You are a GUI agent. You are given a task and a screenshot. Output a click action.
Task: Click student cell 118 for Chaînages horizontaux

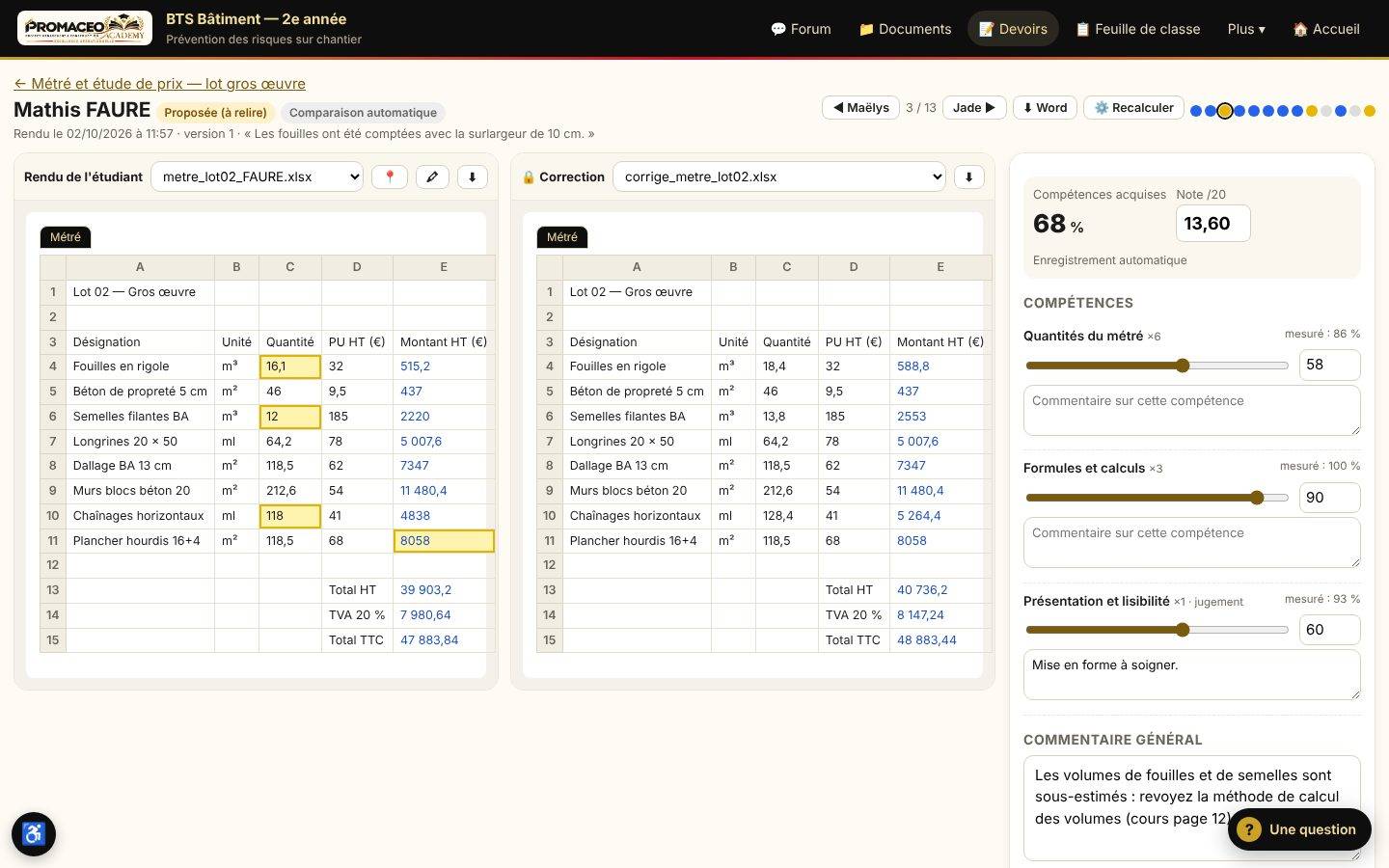(289, 516)
